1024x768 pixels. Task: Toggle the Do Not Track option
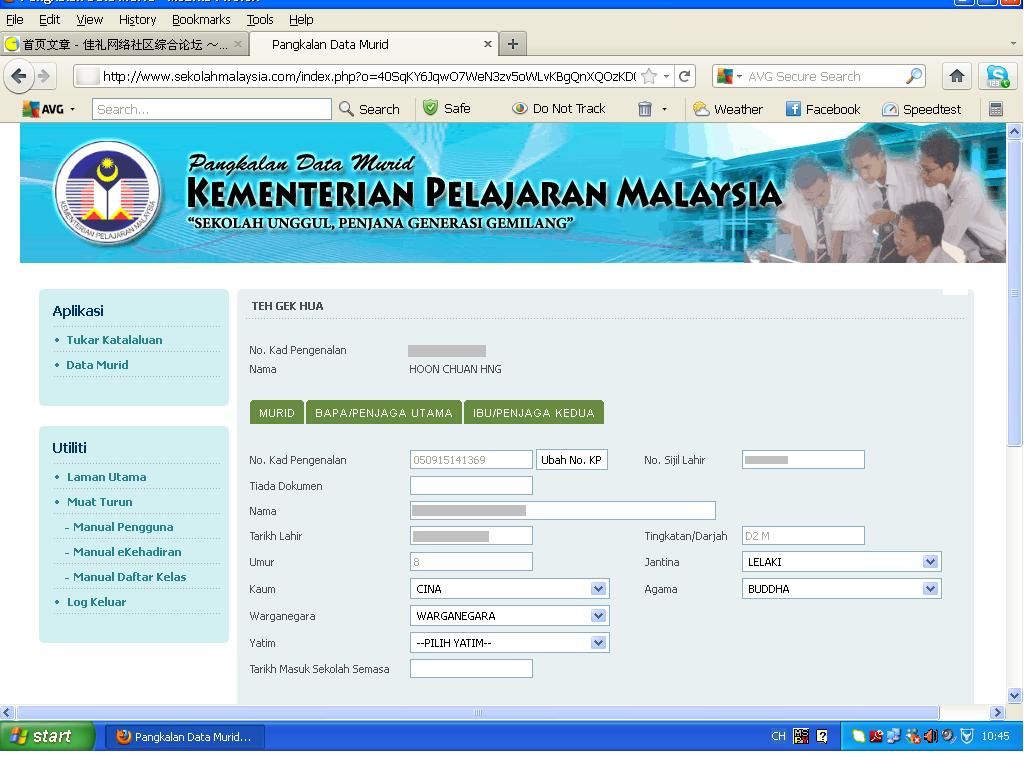coord(558,109)
